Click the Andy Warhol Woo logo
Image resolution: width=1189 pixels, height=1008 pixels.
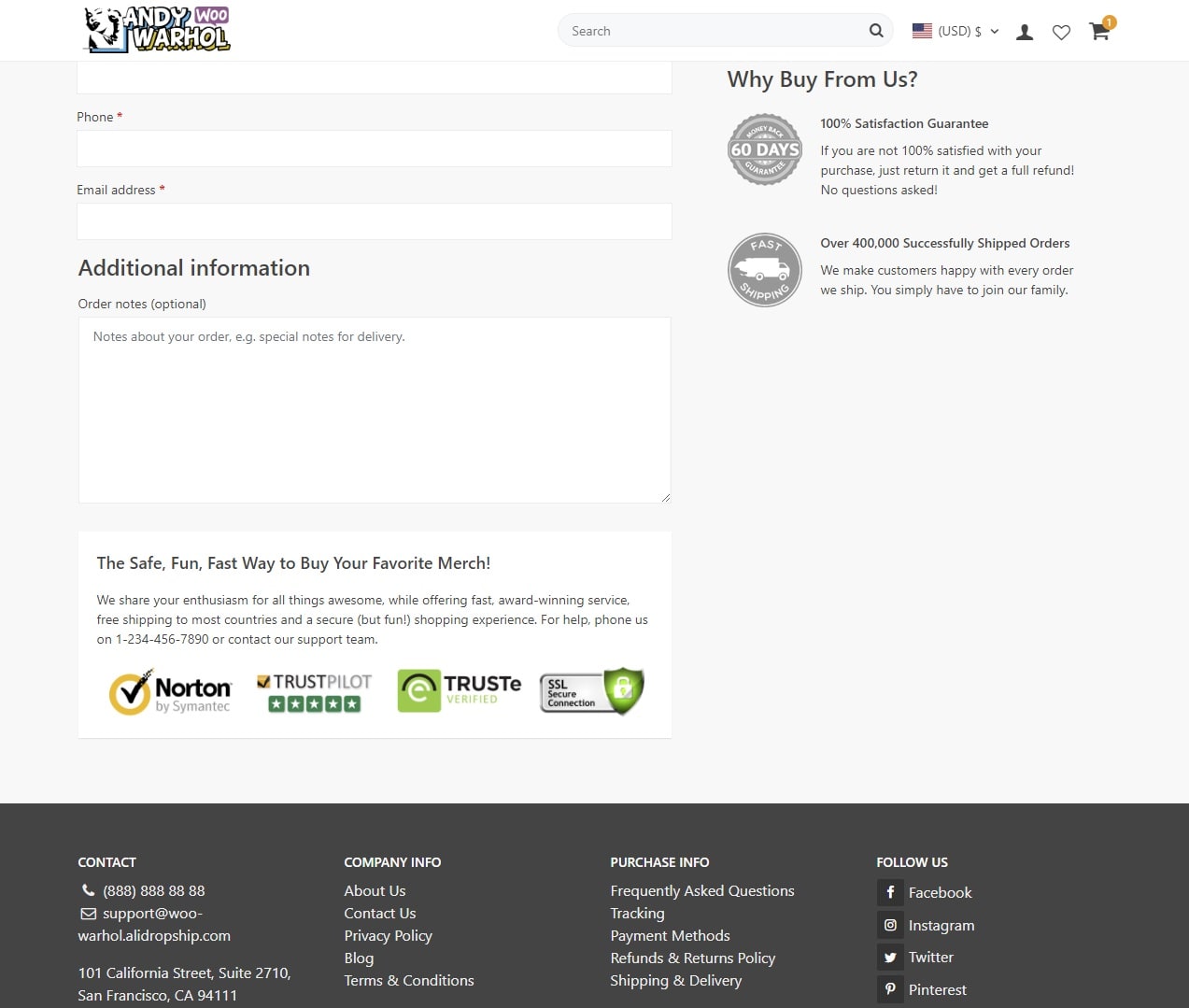point(157,30)
